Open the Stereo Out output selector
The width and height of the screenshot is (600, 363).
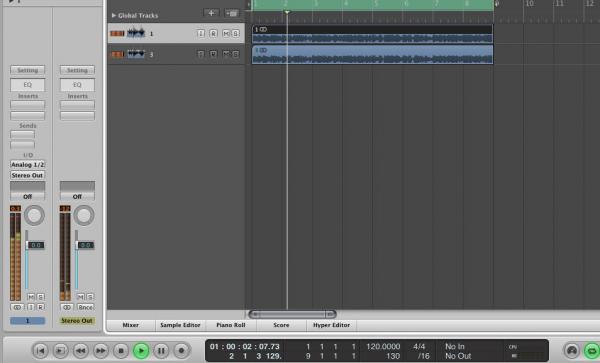pyautogui.click(x=28, y=175)
